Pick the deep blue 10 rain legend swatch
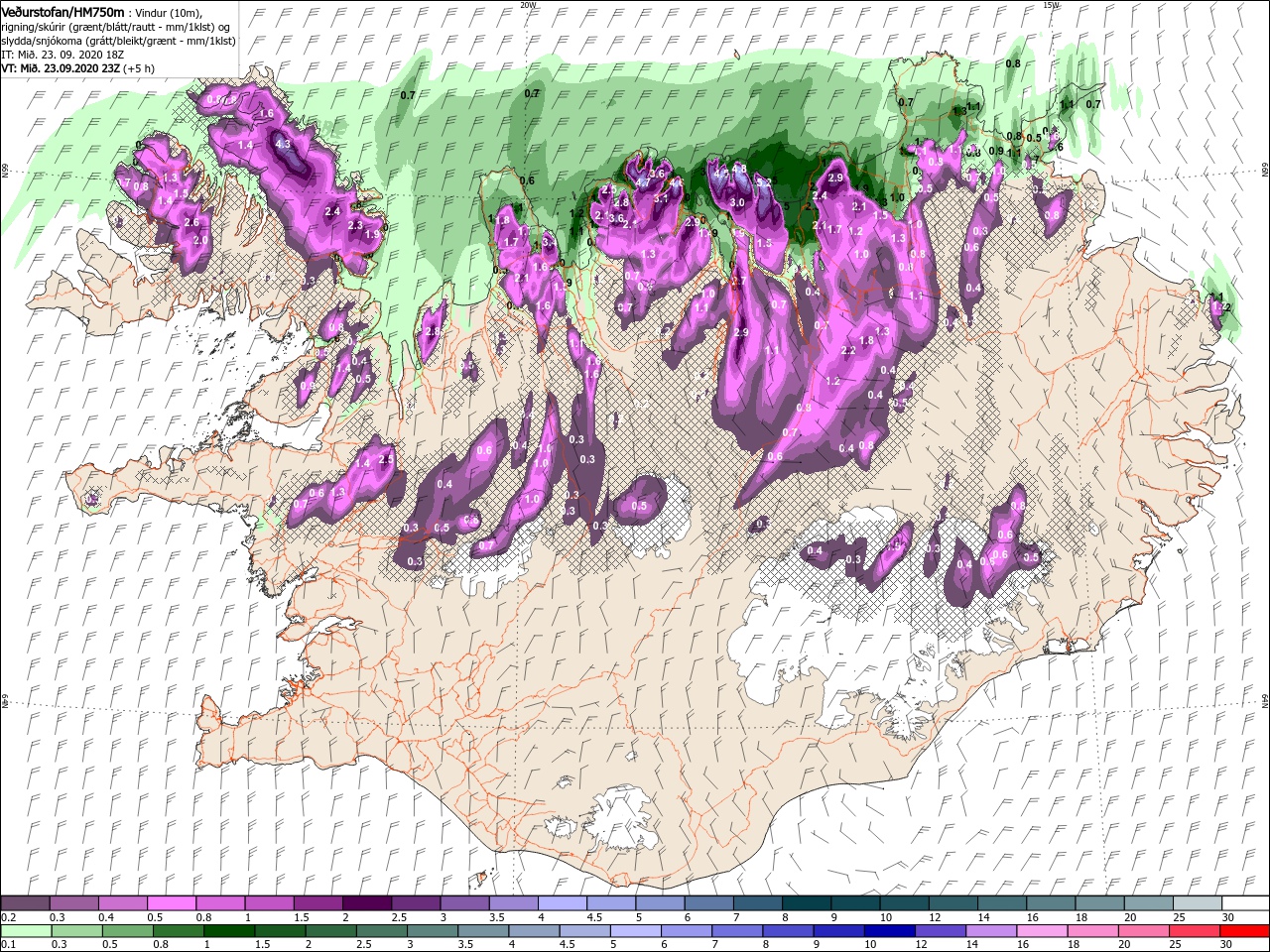This screenshot has width=1270, height=952. [x=890, y=930]
